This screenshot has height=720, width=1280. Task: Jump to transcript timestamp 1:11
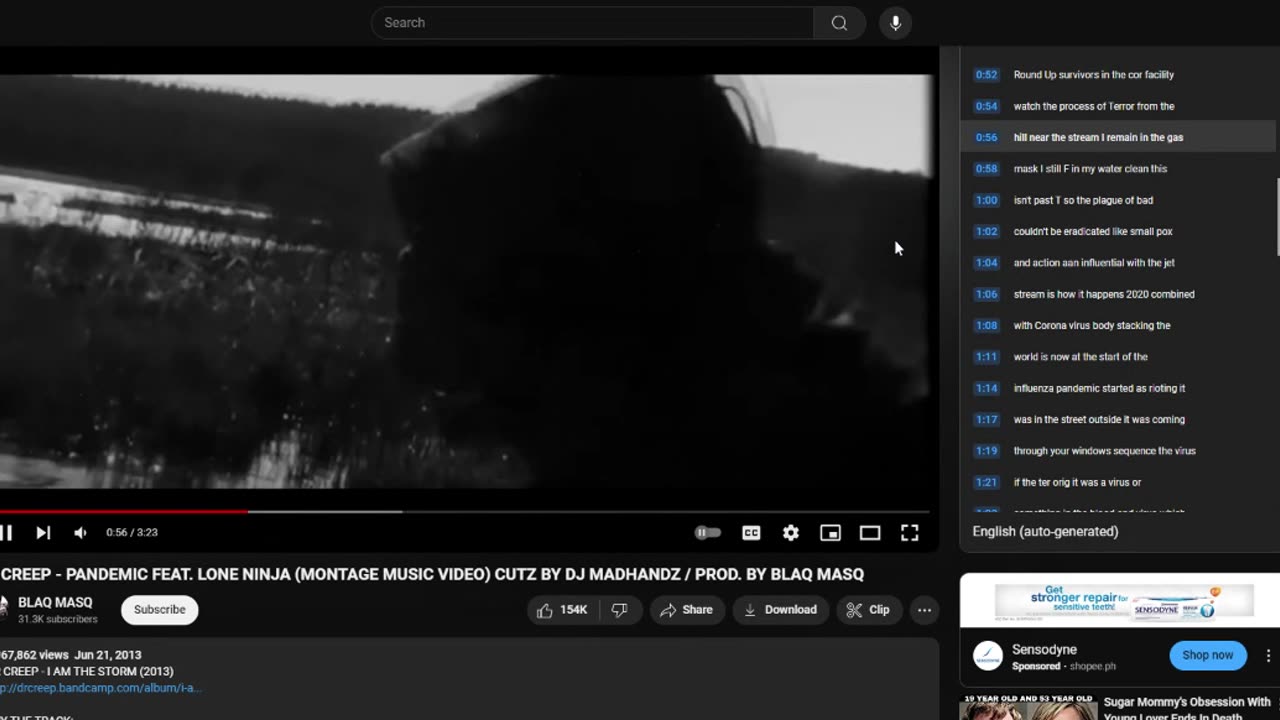pyautogui.click(x=986, y=357)
